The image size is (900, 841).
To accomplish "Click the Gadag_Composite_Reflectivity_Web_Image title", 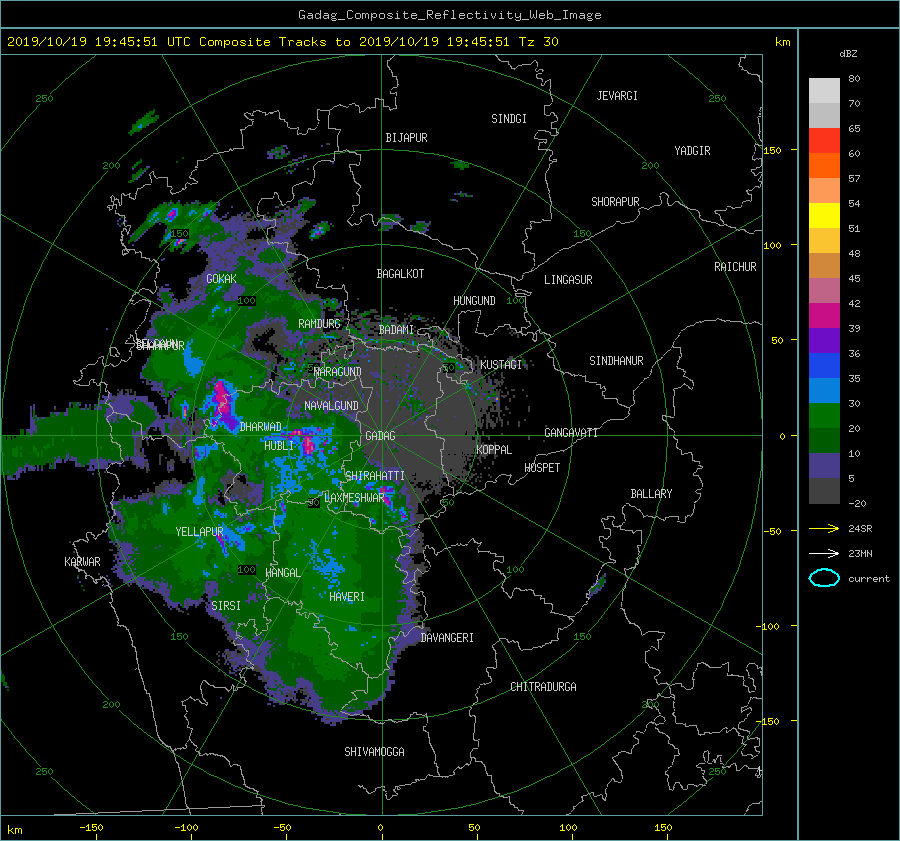I will [x=449, y=15].
